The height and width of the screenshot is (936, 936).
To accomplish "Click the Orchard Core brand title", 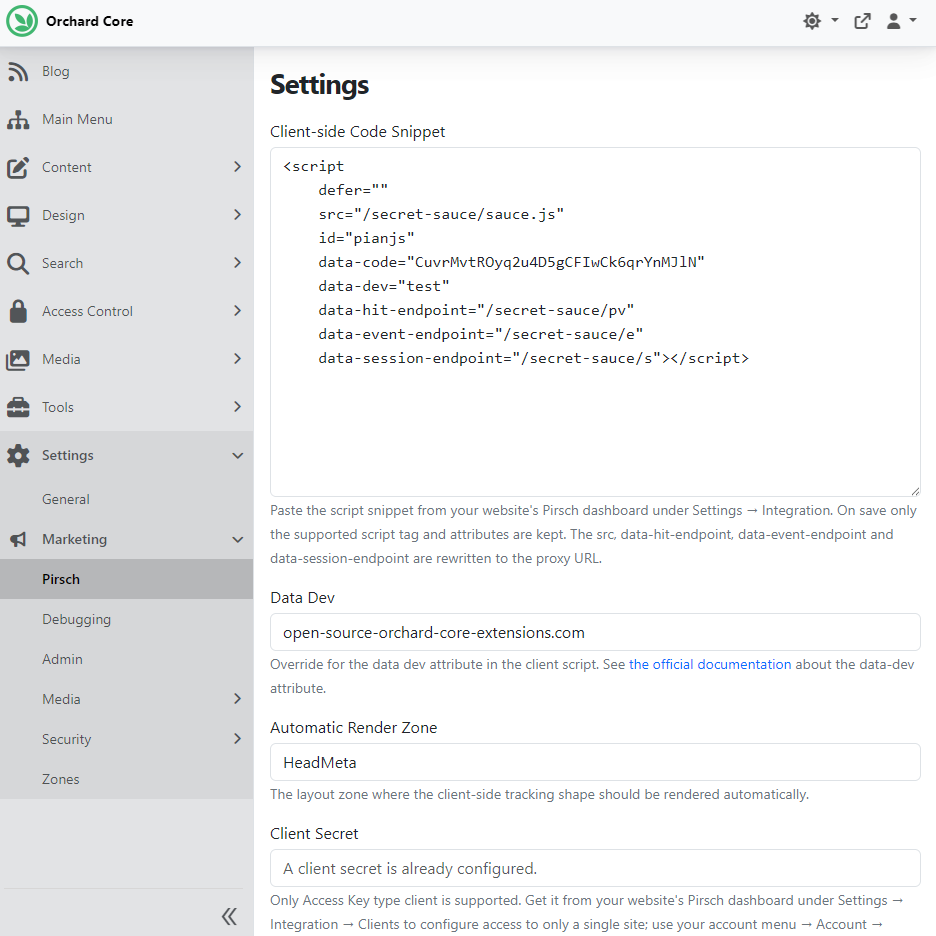I will tap(90, 21).
